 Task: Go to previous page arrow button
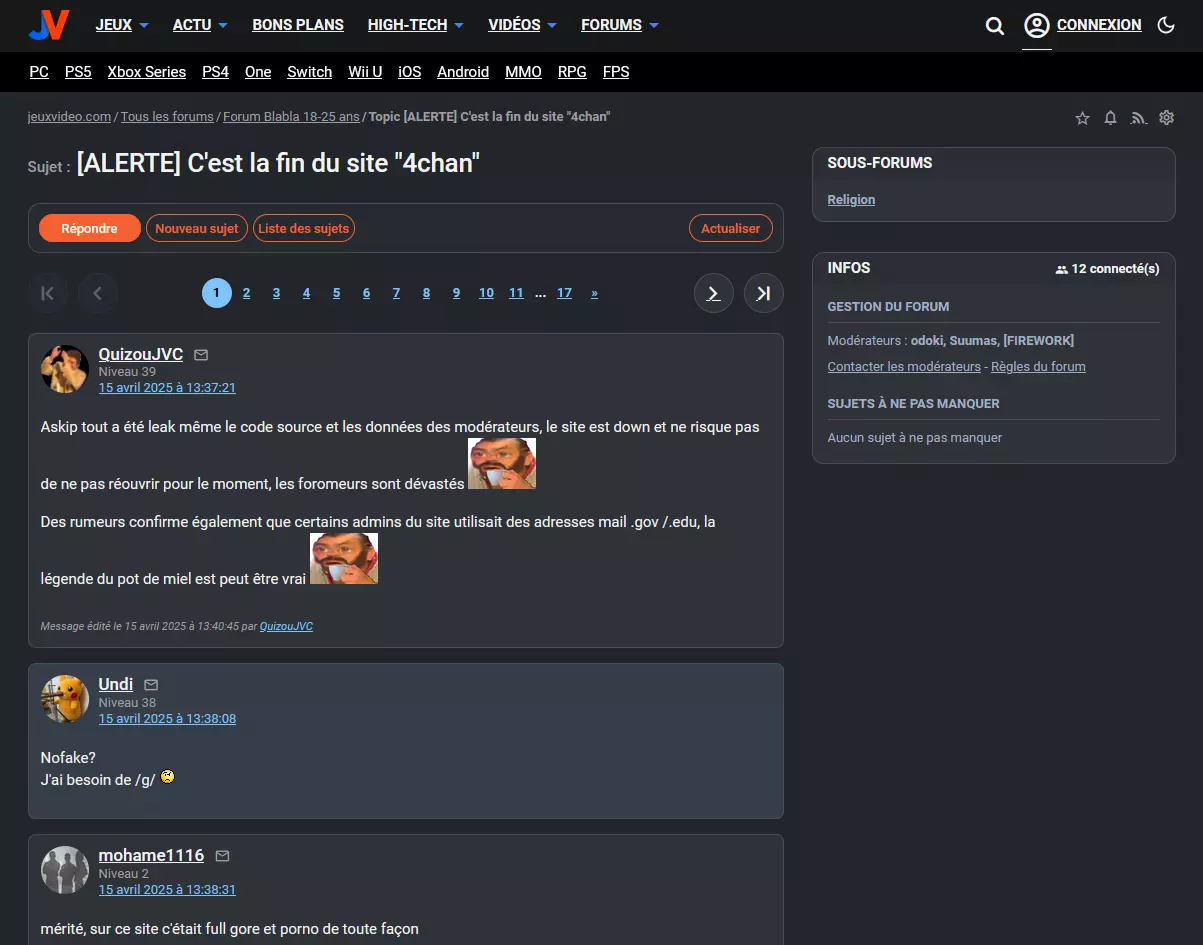point(98,293)
